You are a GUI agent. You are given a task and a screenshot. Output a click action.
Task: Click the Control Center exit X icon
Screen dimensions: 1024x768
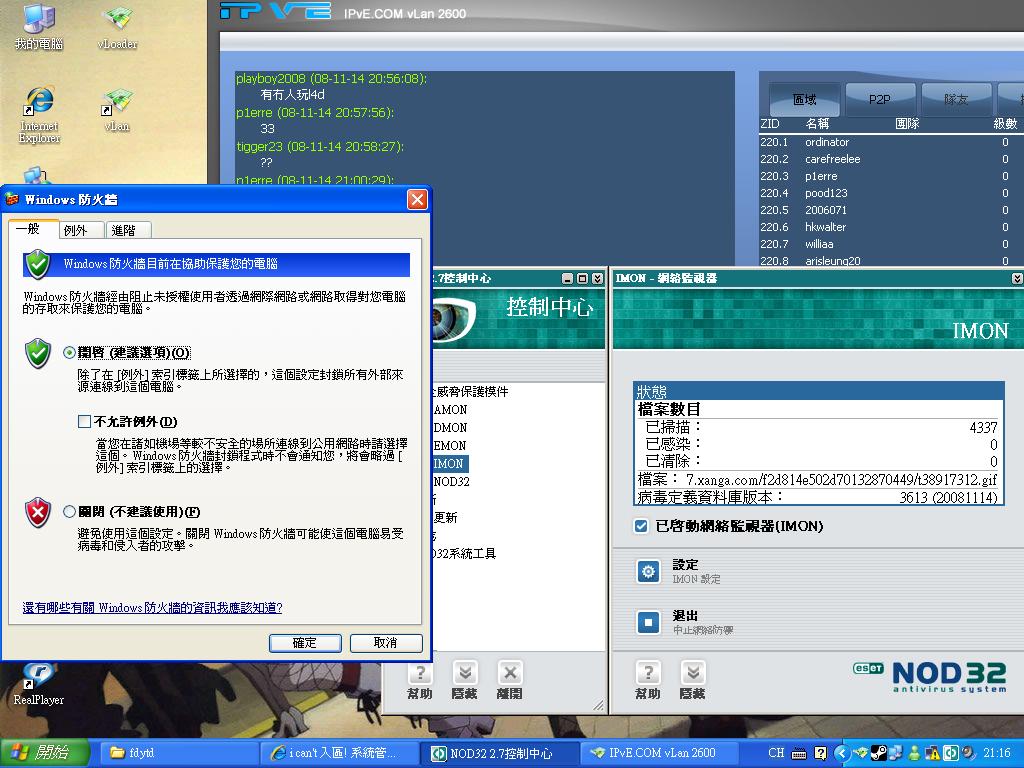[510, 673]
